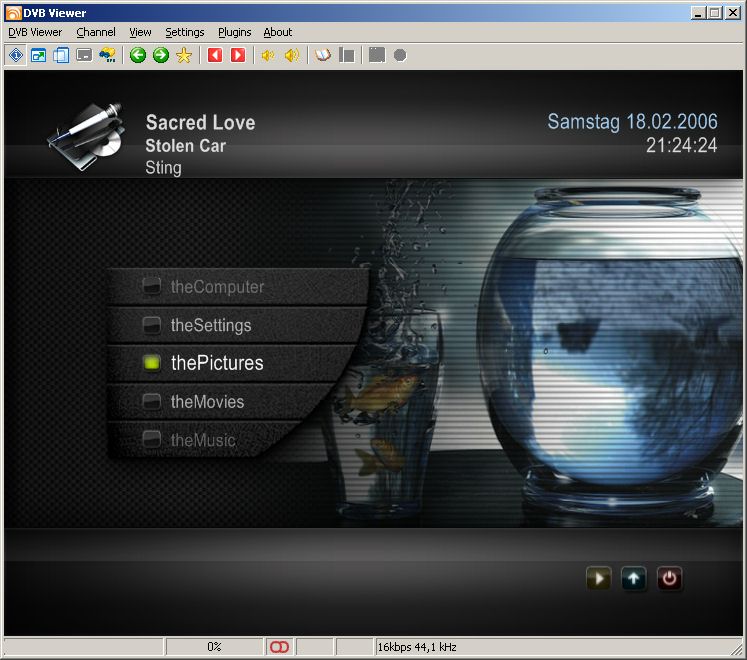Click the yellow star favourites icon
The width and height of the screenshot is (747, 660).
(x=184, y=55)
